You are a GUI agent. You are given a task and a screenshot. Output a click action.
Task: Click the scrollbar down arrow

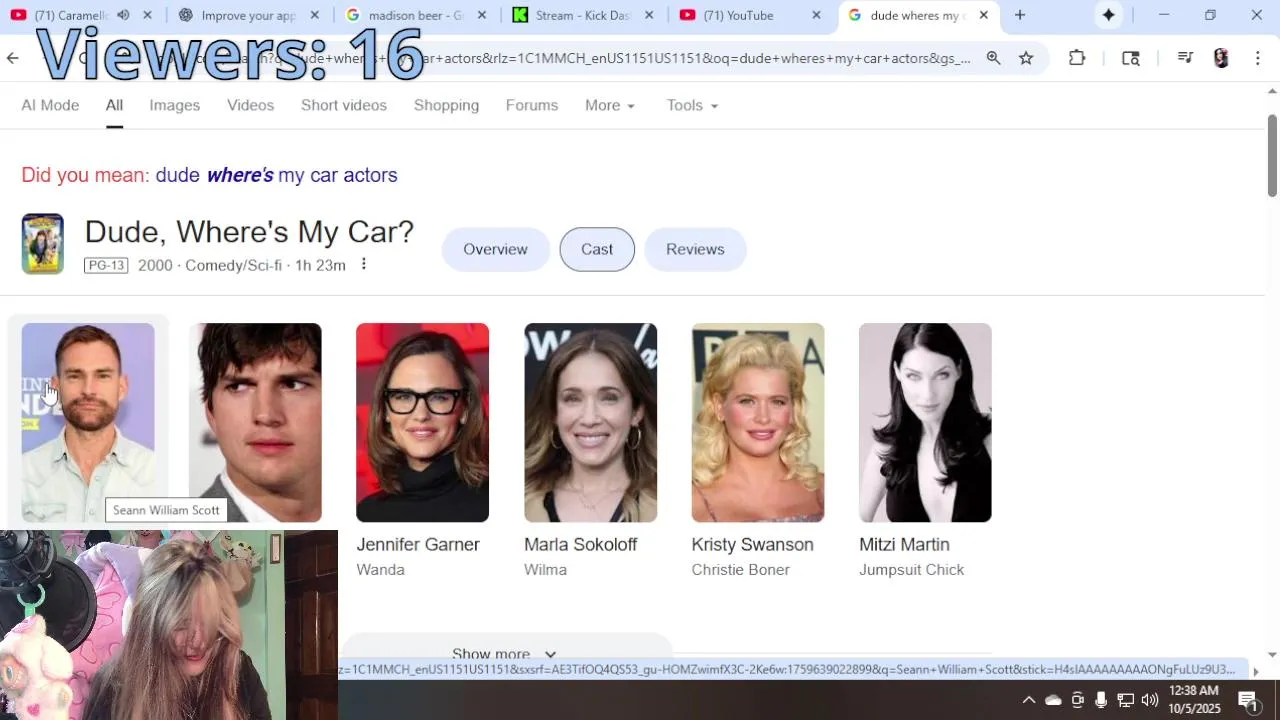point(1272,654)
